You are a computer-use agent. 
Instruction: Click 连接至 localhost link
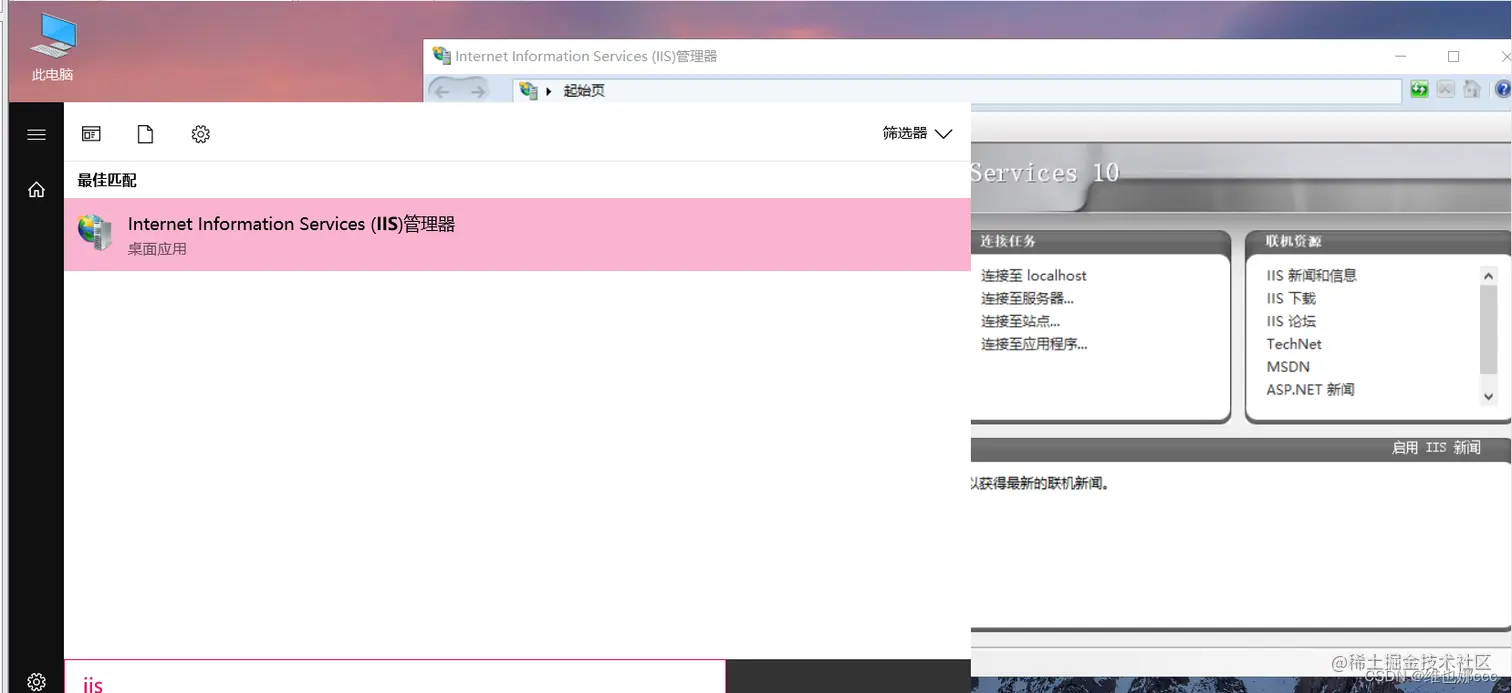1033,275
